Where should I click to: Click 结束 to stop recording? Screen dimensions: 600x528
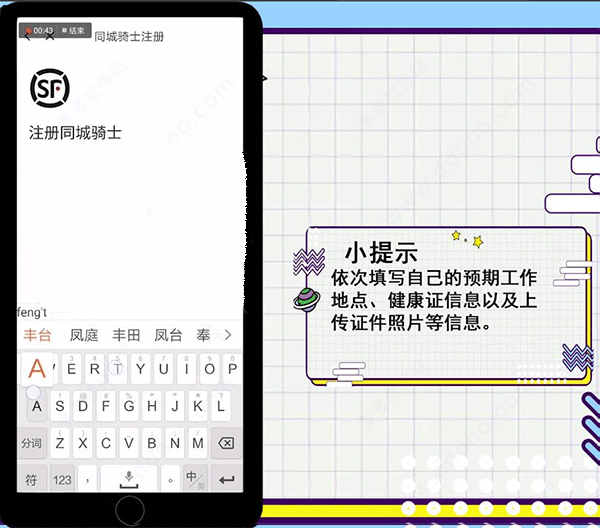pyautogui.click(x=75, y=31)
